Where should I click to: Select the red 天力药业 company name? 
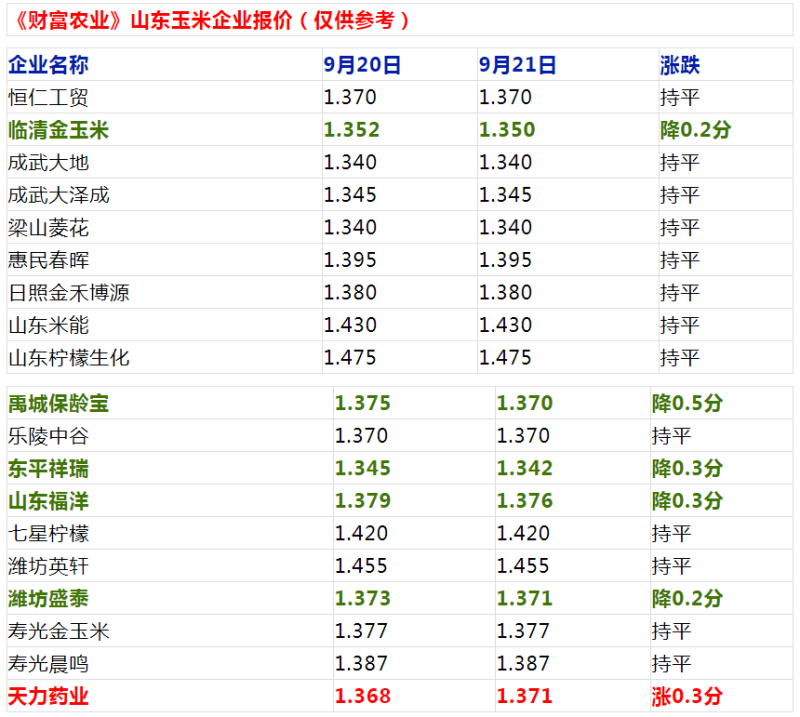point(48,696)
